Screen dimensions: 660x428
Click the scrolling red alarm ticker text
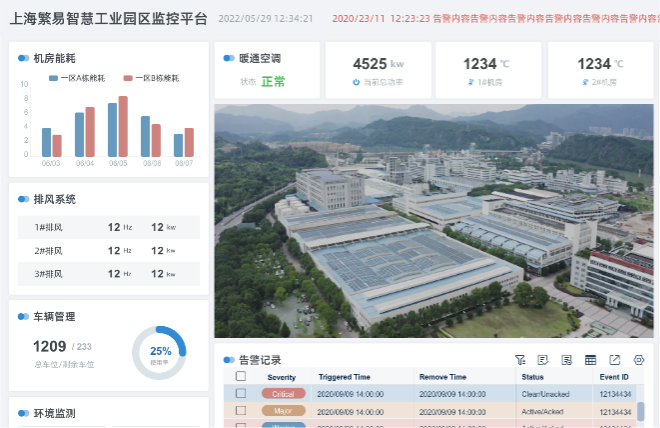[496, 19]
